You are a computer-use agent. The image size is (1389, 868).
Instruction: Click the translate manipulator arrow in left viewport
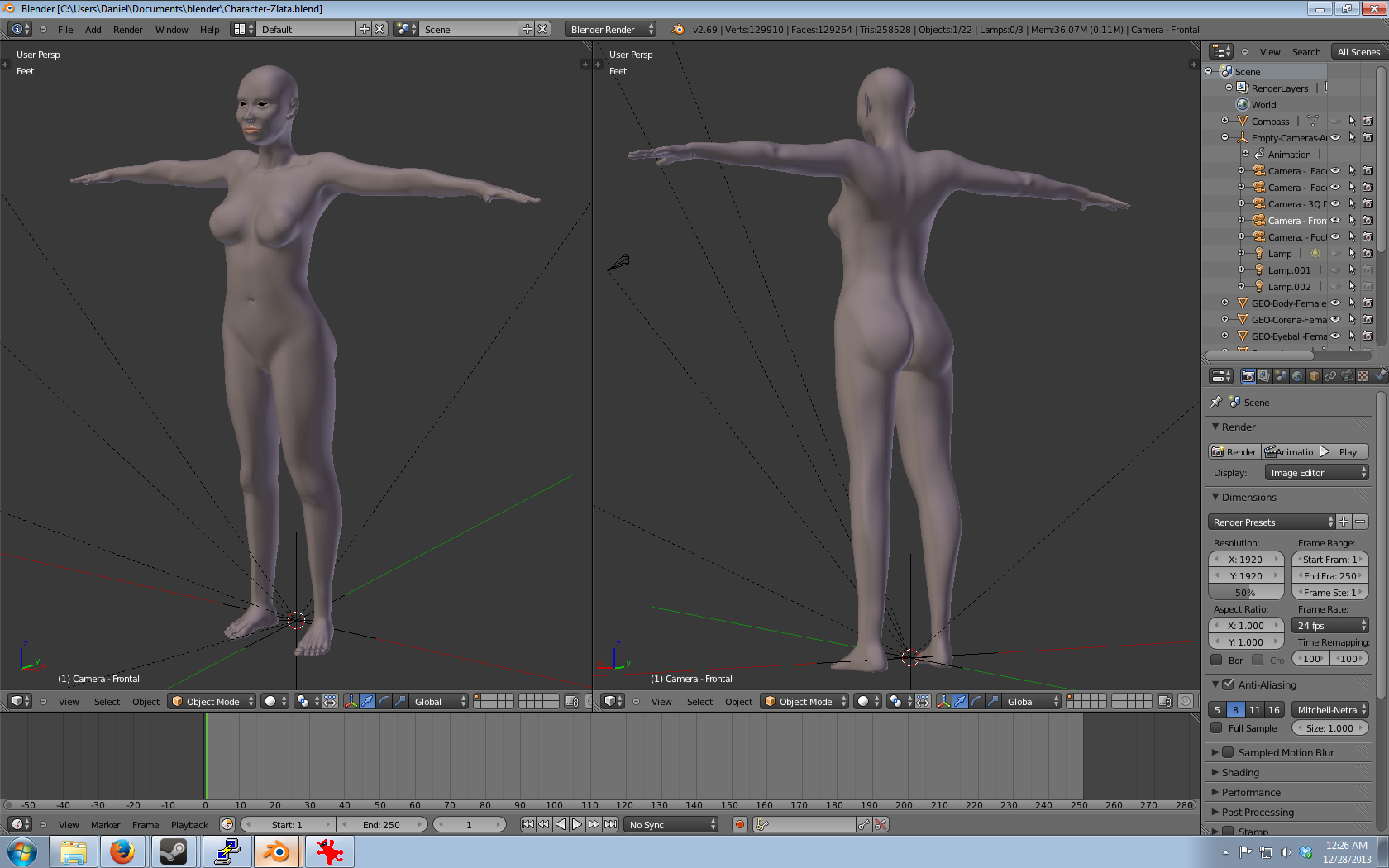point(367,701)
